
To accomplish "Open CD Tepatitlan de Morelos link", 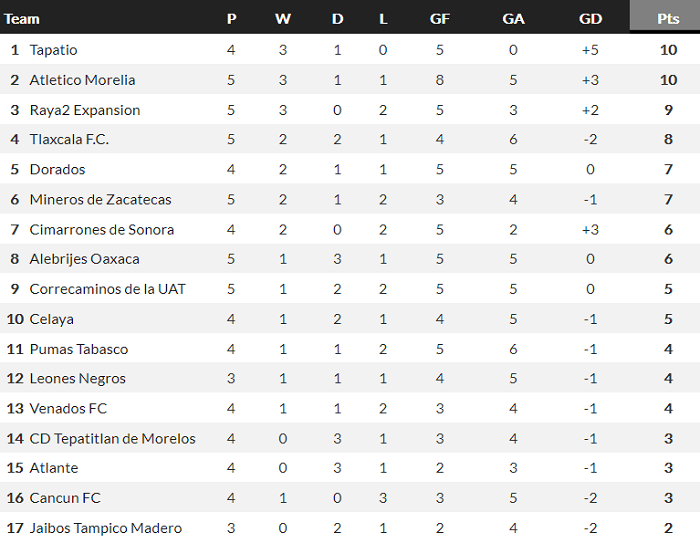I will point(112,438).
